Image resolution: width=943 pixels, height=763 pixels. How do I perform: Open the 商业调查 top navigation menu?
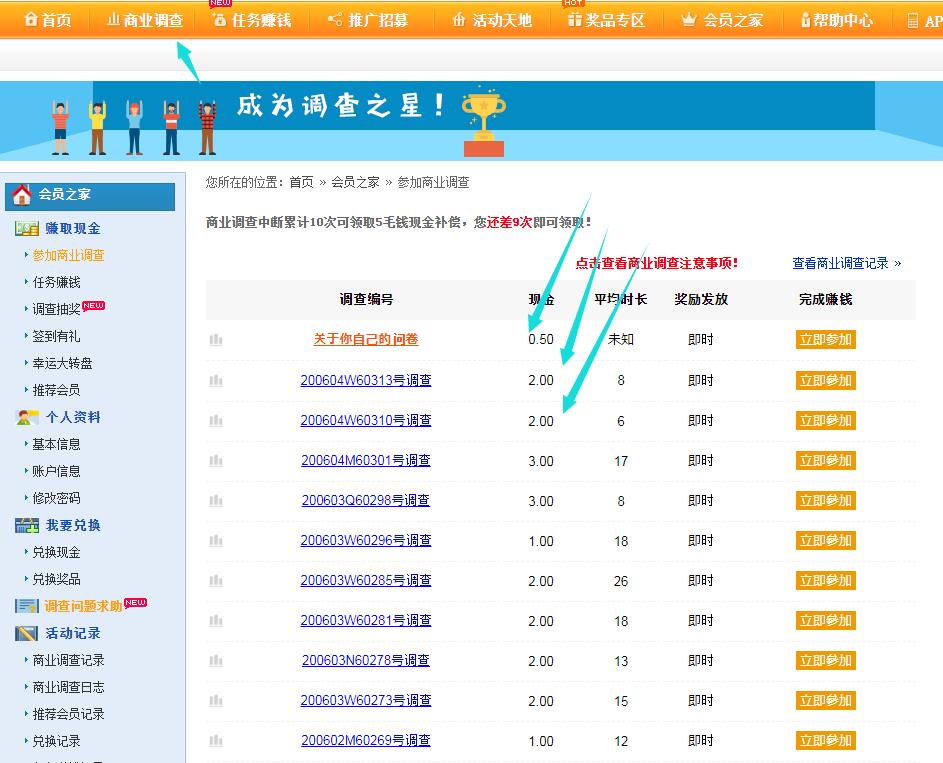point(145,20)
